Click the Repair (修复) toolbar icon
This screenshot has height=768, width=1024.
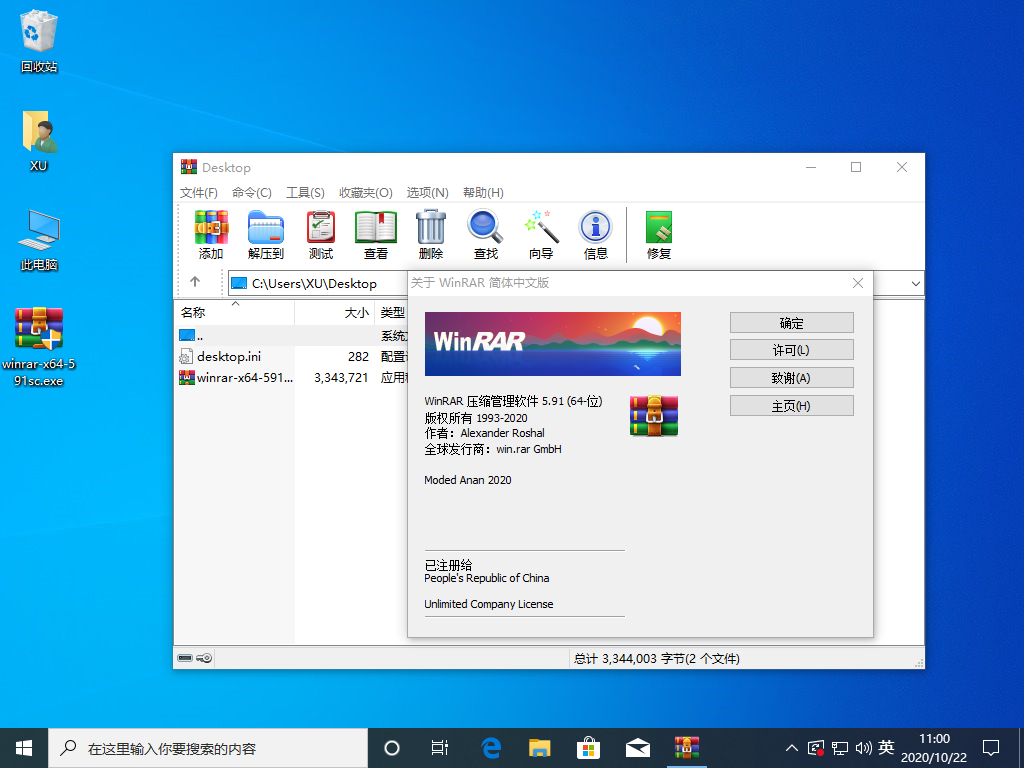pyautogui.click(x=659, y=235)
